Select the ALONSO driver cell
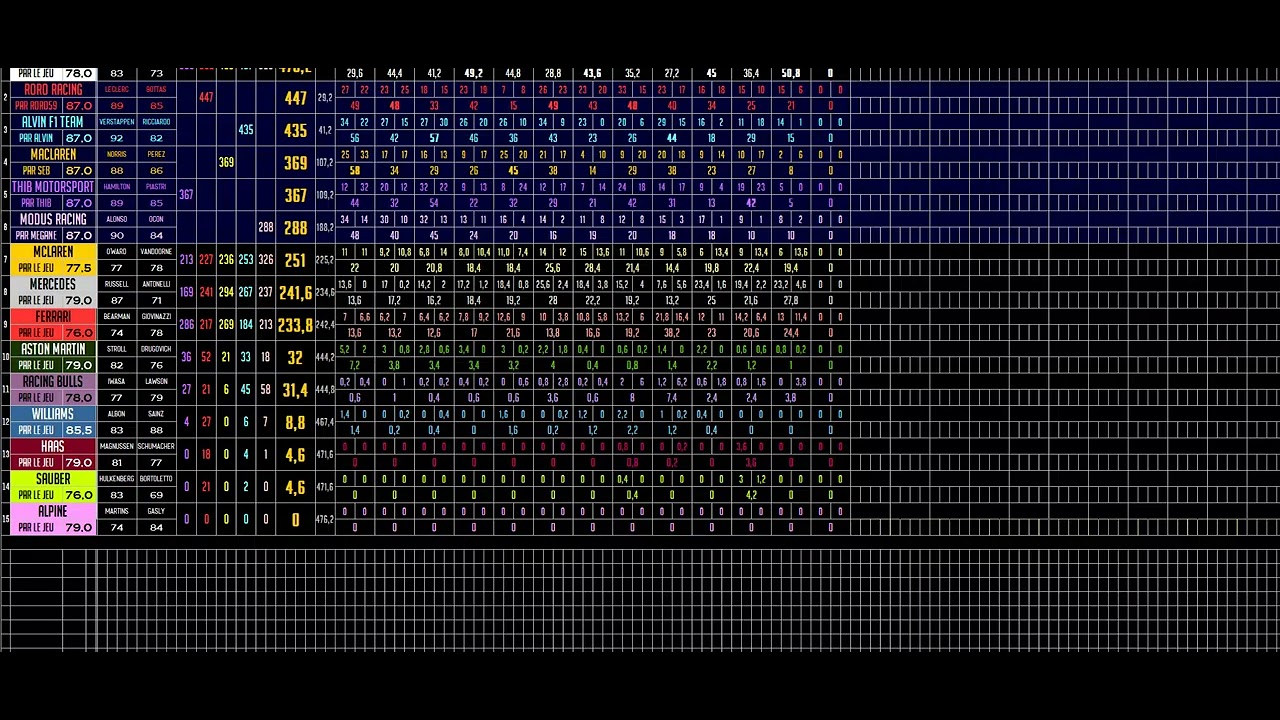The width and height of the screenshot is (1280, 720). pyautogui.click(x=117, y=219)
